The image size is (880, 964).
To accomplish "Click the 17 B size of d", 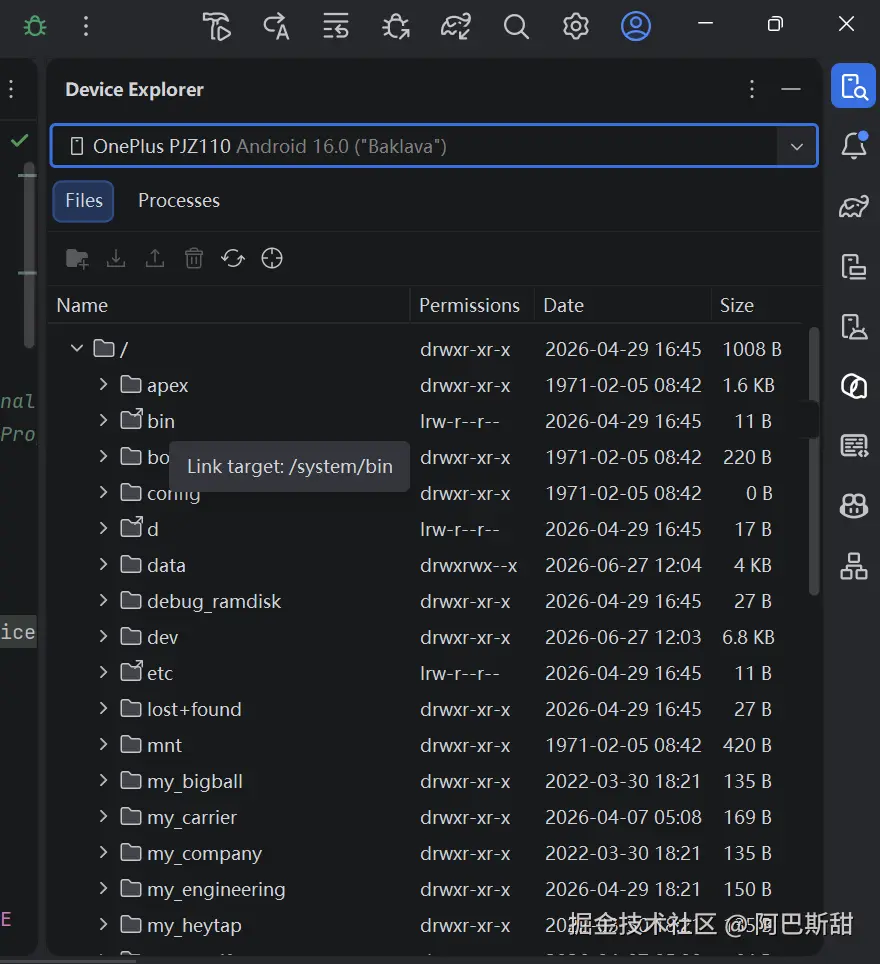I will pyautogui.click(x=753, y=529).
